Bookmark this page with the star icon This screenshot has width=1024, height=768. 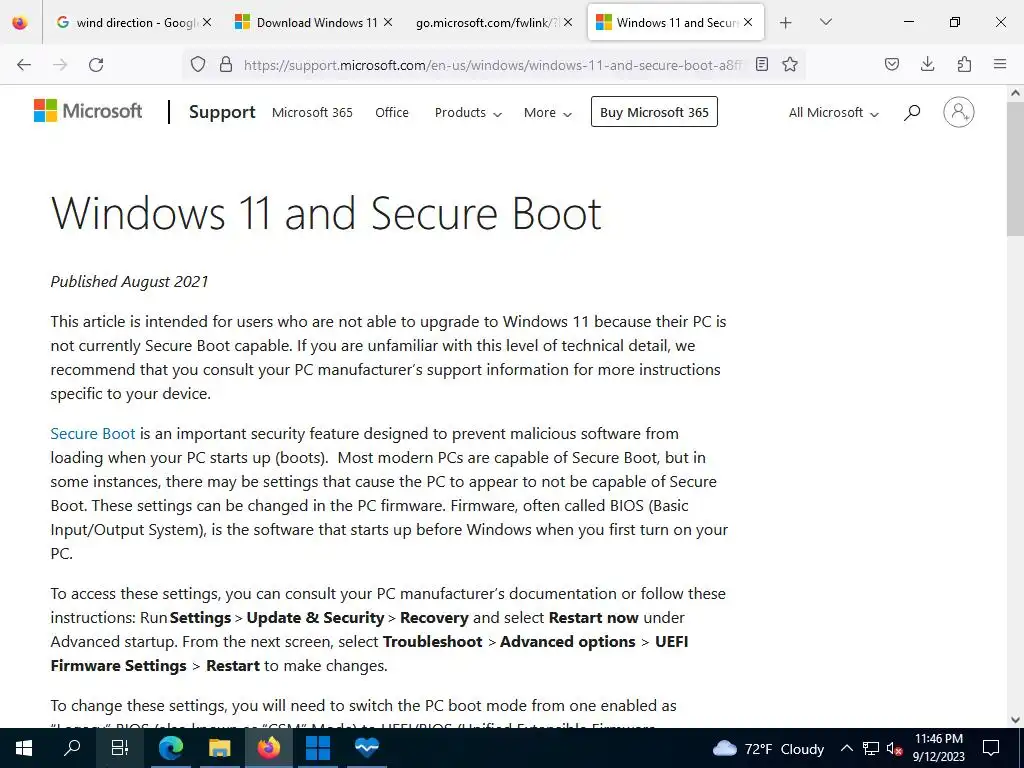tap(790, 64)
